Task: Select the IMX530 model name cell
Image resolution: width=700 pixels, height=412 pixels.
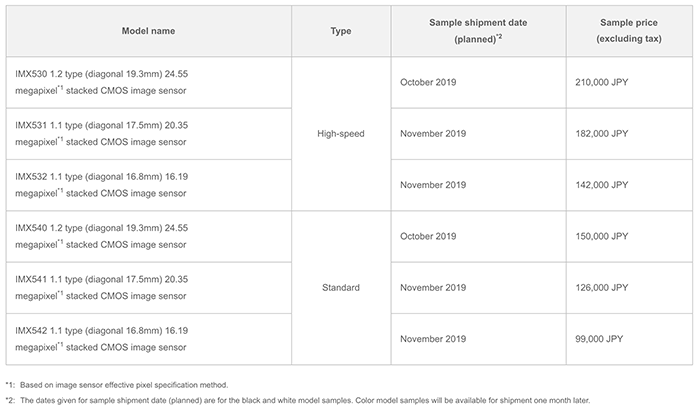Action: point(149,82)
